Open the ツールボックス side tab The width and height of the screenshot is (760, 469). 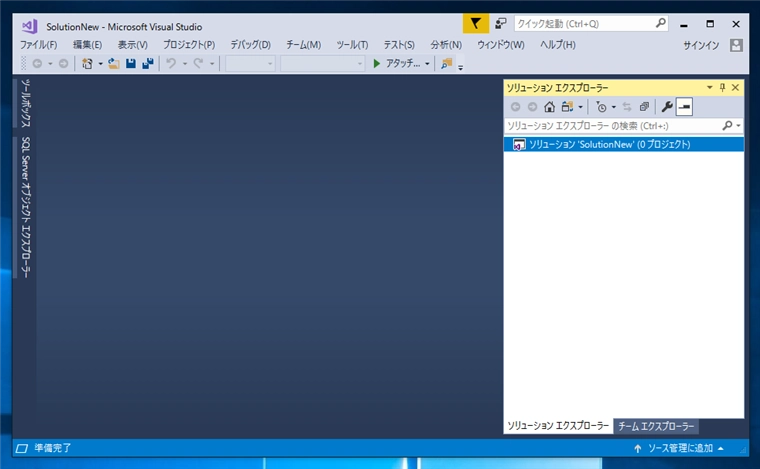(26, 103)
